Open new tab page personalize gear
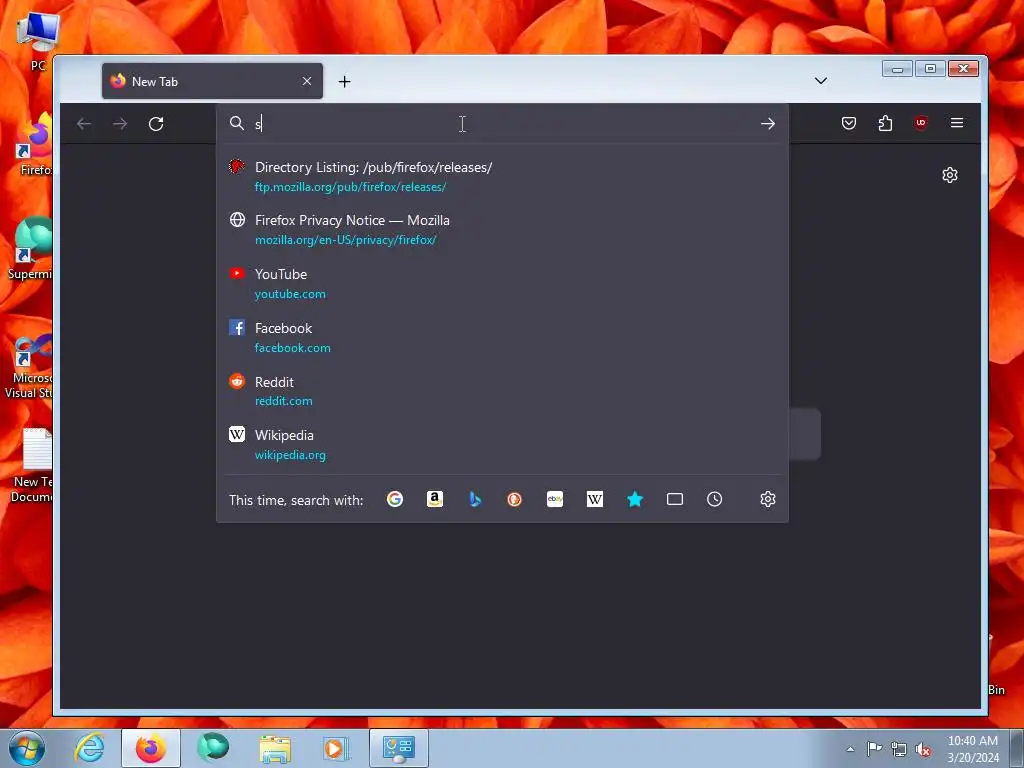This screenshot has height=768, width=1024. 950,175
